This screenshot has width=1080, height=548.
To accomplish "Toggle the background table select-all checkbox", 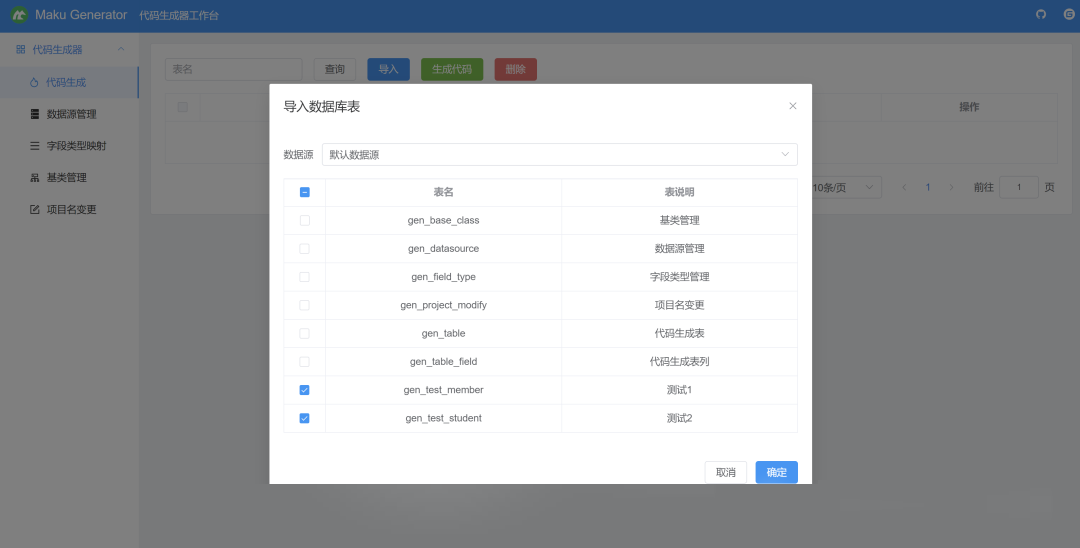I will point(183,107).
